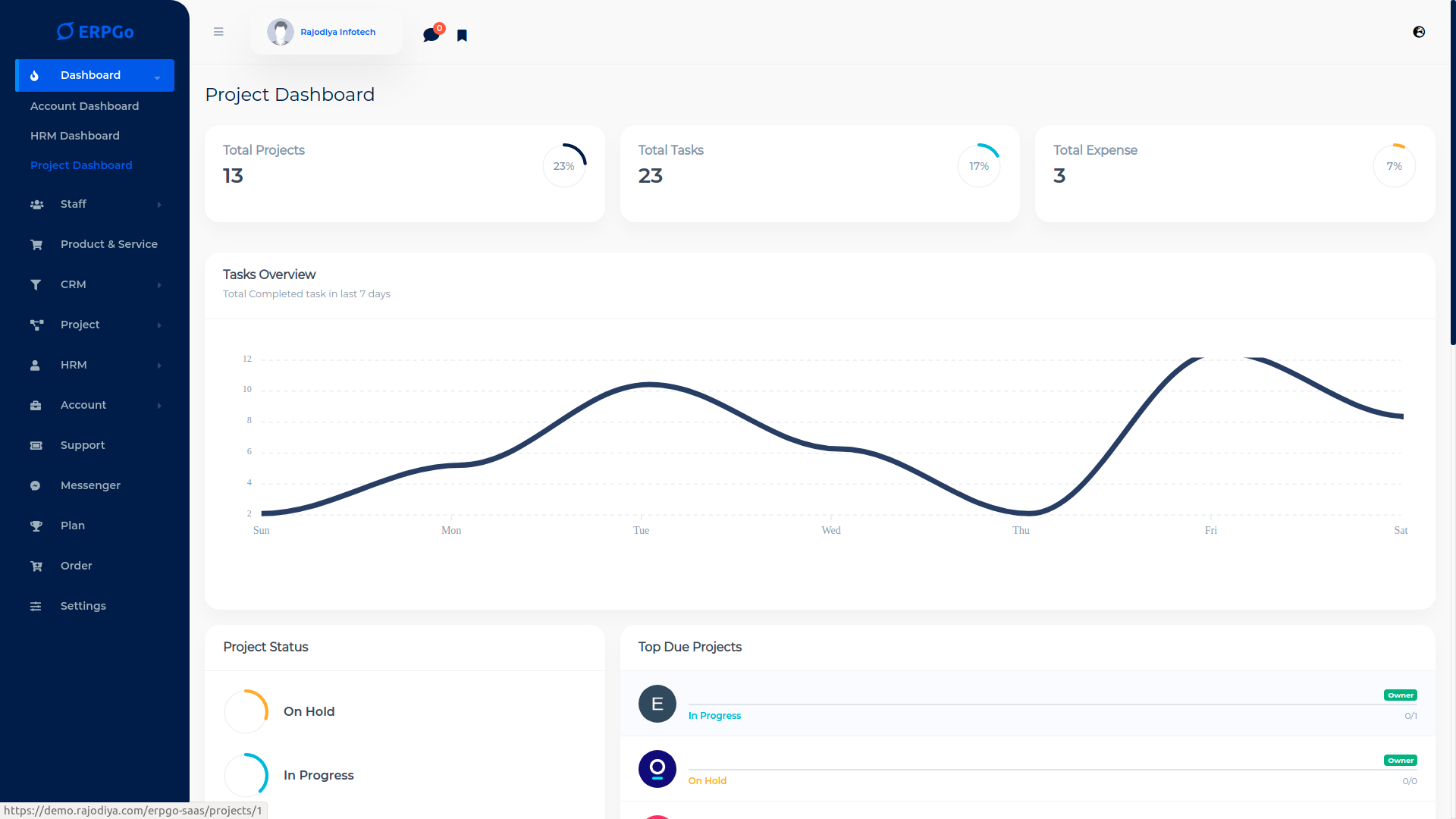The height and width of the screenshot is (819, 1456).
Task: Click the Product & Service cart icon
Action: coord(36,244)
